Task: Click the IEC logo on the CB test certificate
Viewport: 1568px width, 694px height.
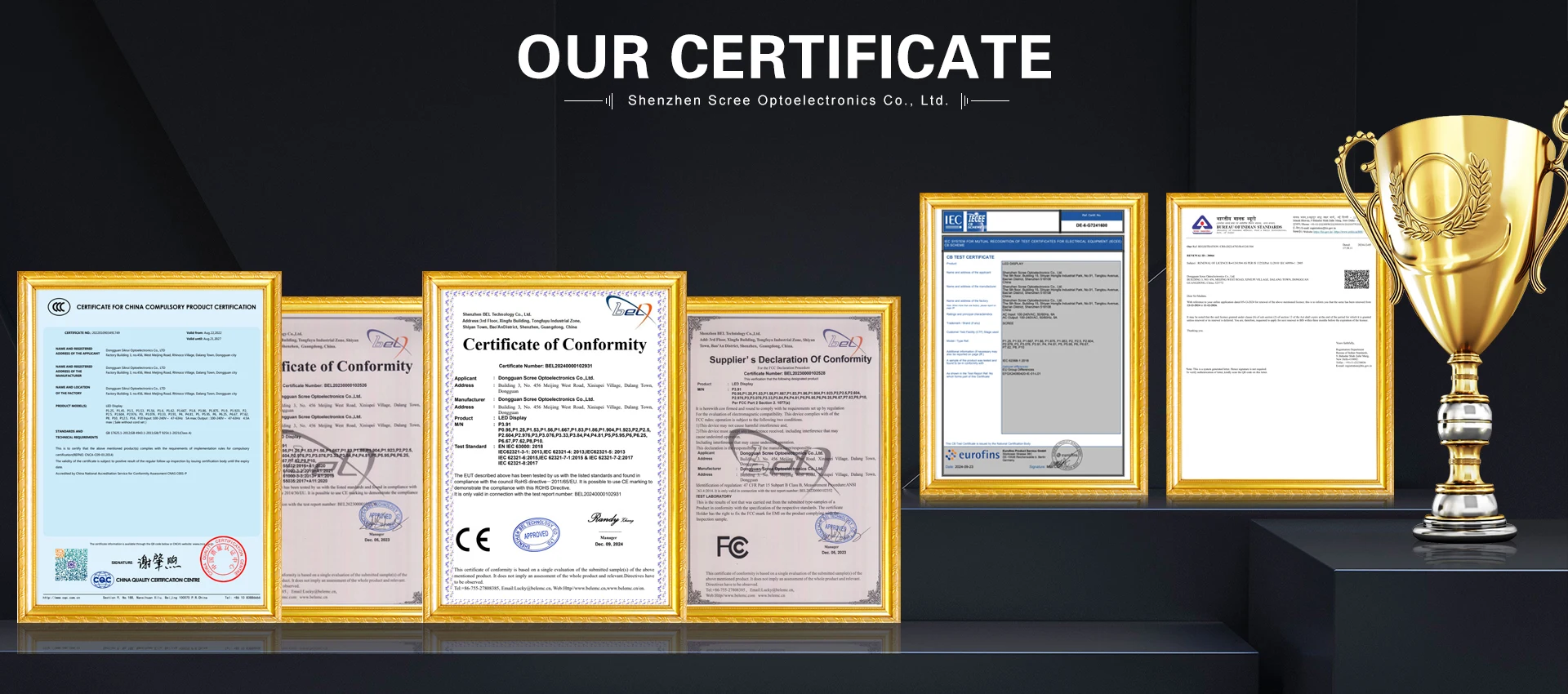Action: click(x=953, y=220)
